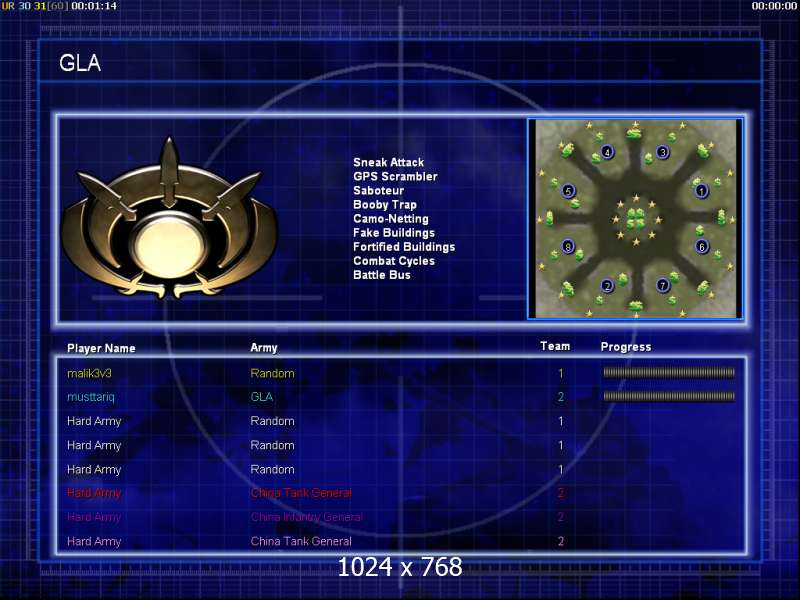Select start position 1 on the map
800x600 pixels.
coord(702,191)
